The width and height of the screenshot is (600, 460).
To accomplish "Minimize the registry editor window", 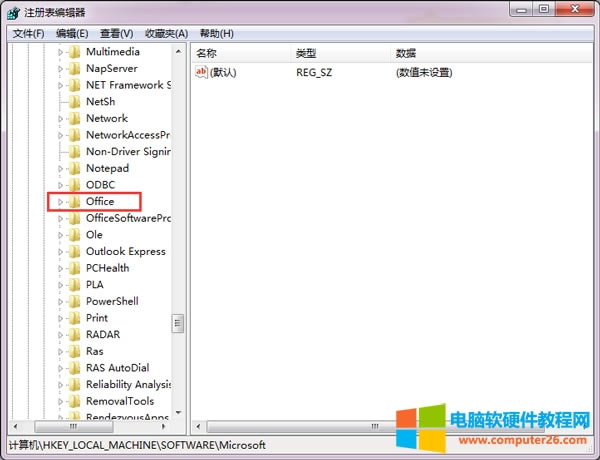I will [521, 10].
